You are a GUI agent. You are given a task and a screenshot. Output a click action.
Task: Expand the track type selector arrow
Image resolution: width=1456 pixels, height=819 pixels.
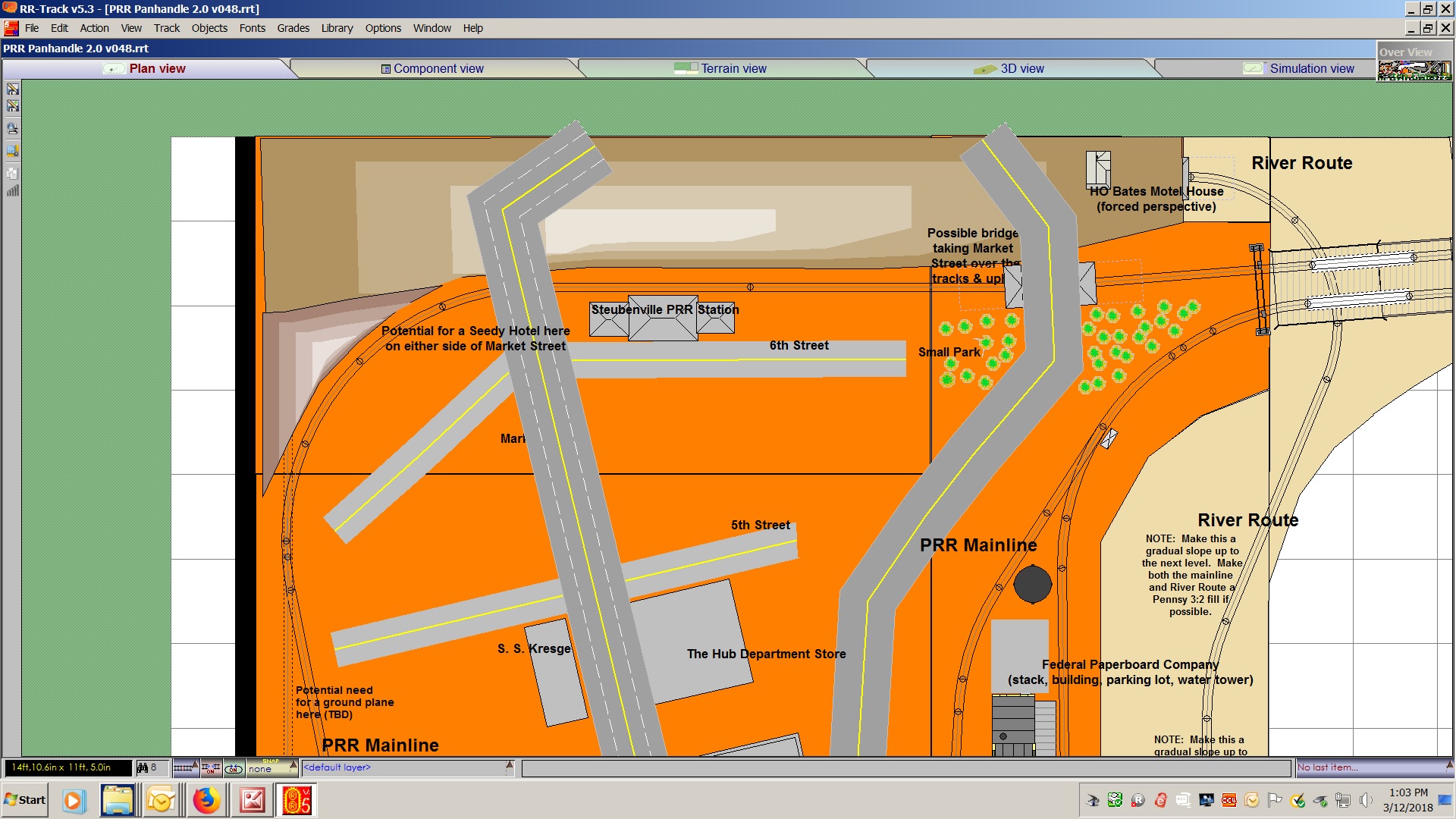point(196,765)
